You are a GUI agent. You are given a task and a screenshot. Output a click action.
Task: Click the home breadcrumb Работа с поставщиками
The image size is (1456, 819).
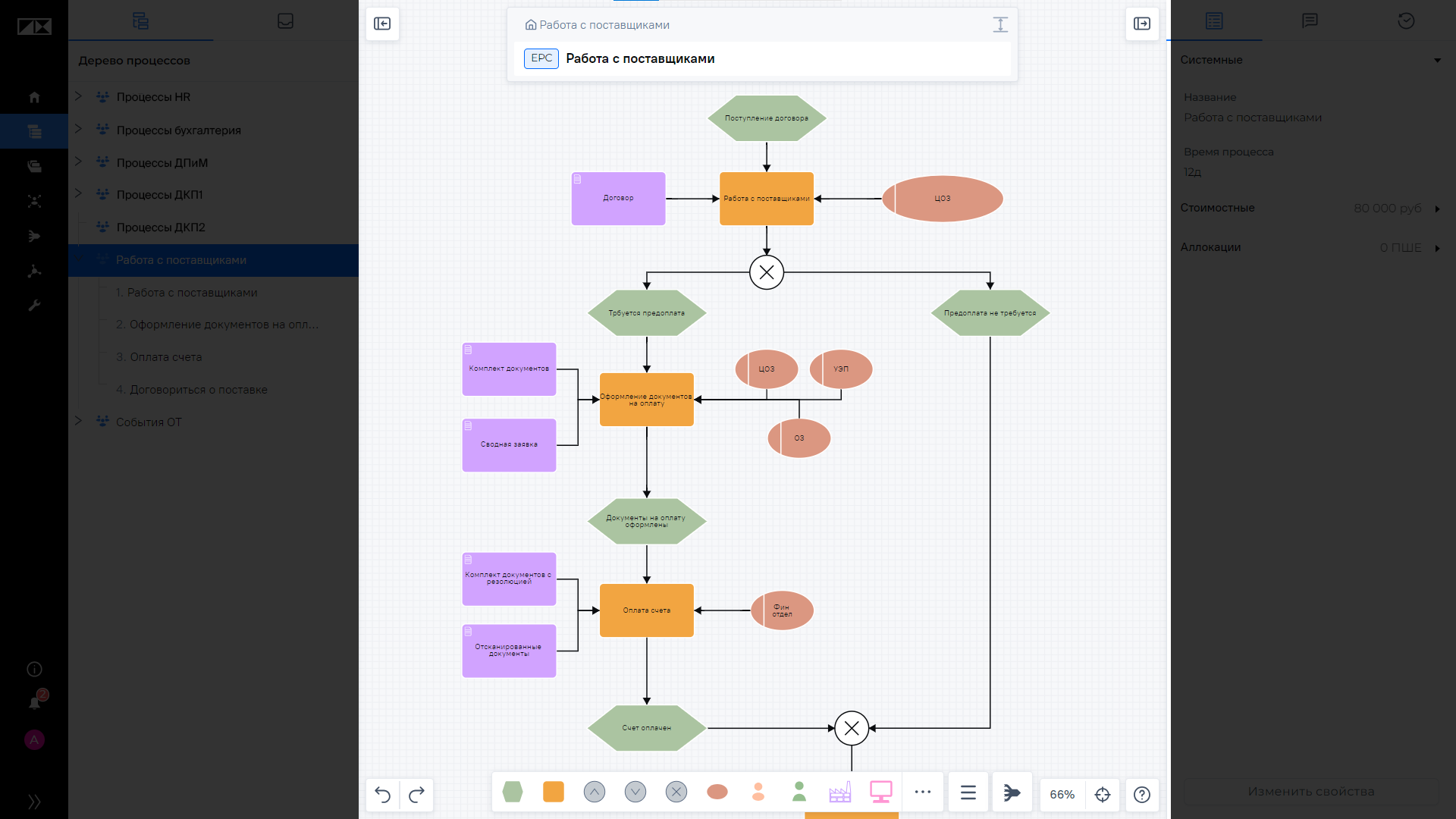pos(597,25)
